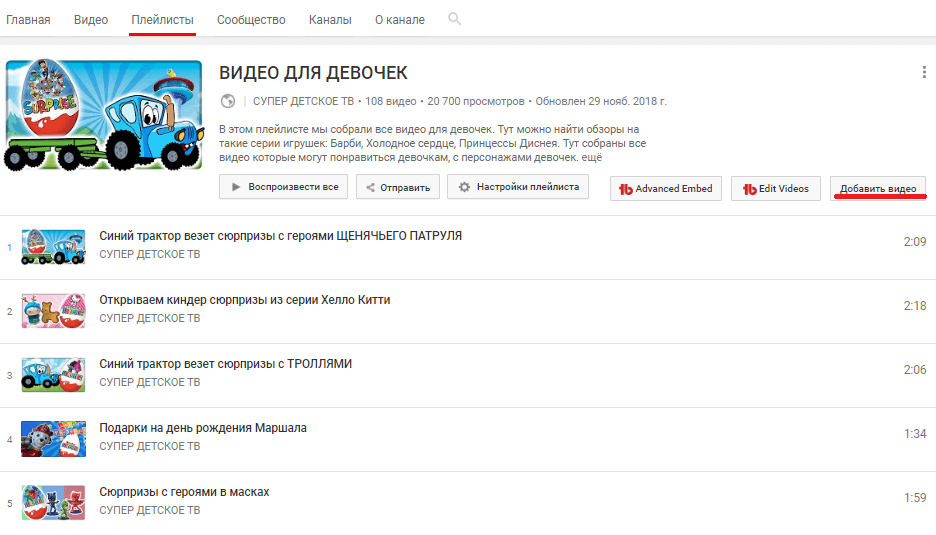Screen dimensions: 936x535
Task: Click the thumbnail of Подарки на день рождения Маршала
Action: point(53,437)
